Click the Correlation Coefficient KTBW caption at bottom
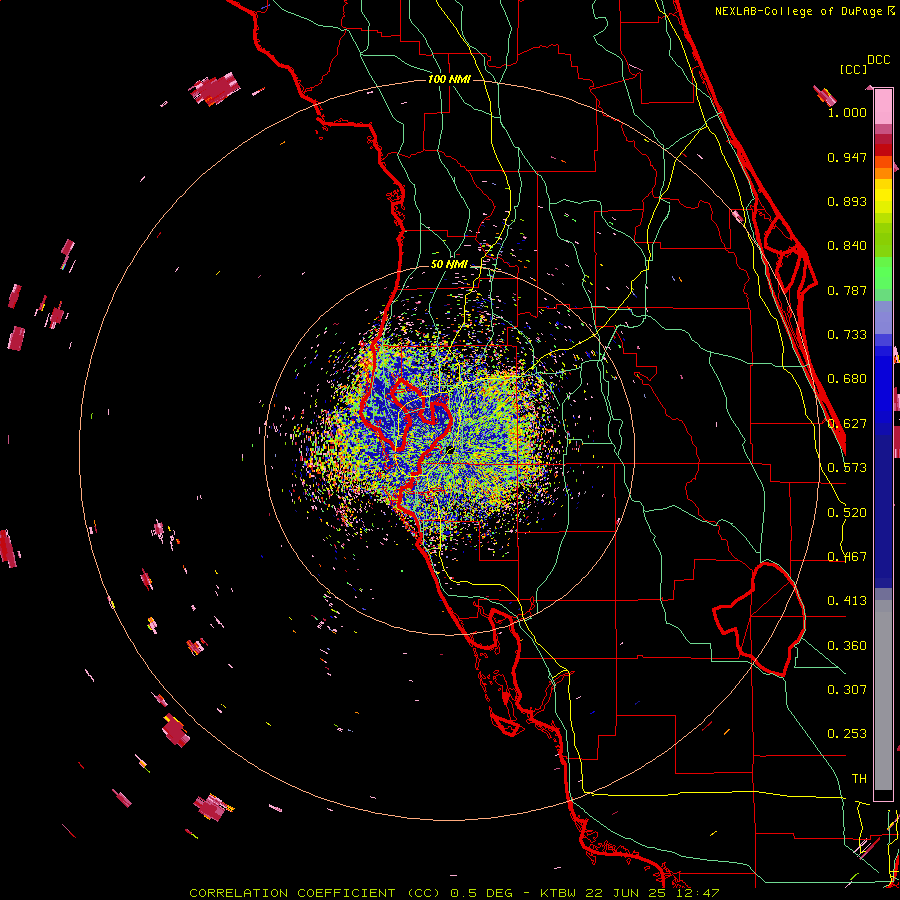Screen dimensions: 900x900 [x=454, y=893]
